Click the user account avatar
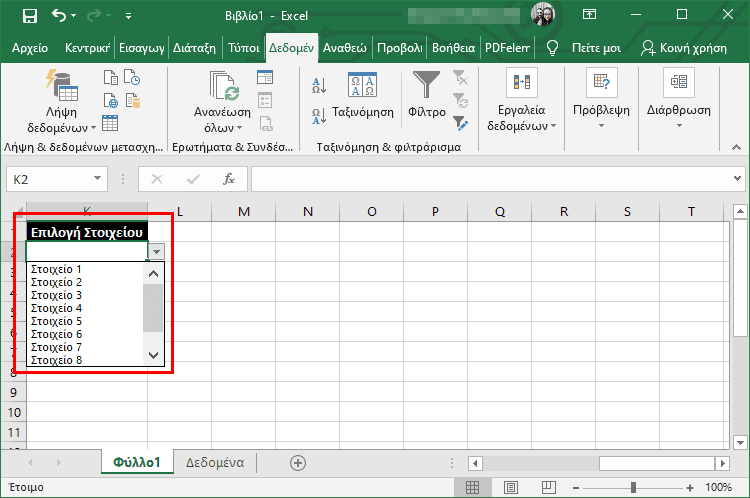The width and height of the screenshot is (750, 498). click(543, 14)
